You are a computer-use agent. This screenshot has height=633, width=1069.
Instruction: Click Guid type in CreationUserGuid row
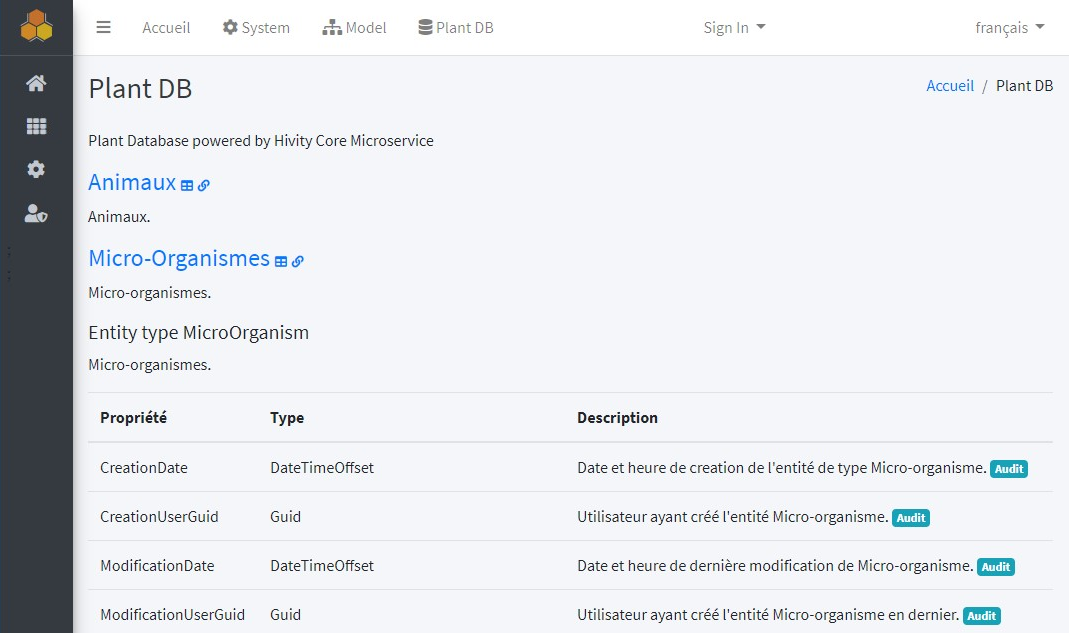pos(285,517)
